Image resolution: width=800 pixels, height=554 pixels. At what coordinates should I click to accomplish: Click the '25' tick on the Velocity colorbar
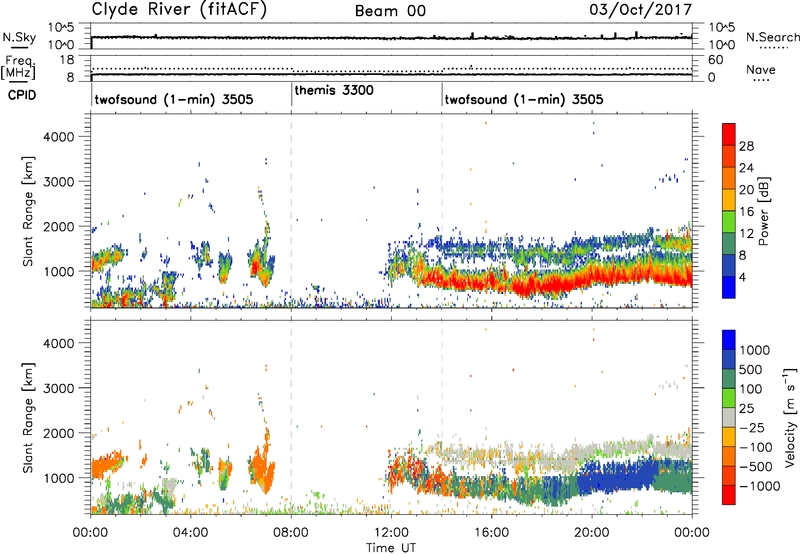pos(747,409)
